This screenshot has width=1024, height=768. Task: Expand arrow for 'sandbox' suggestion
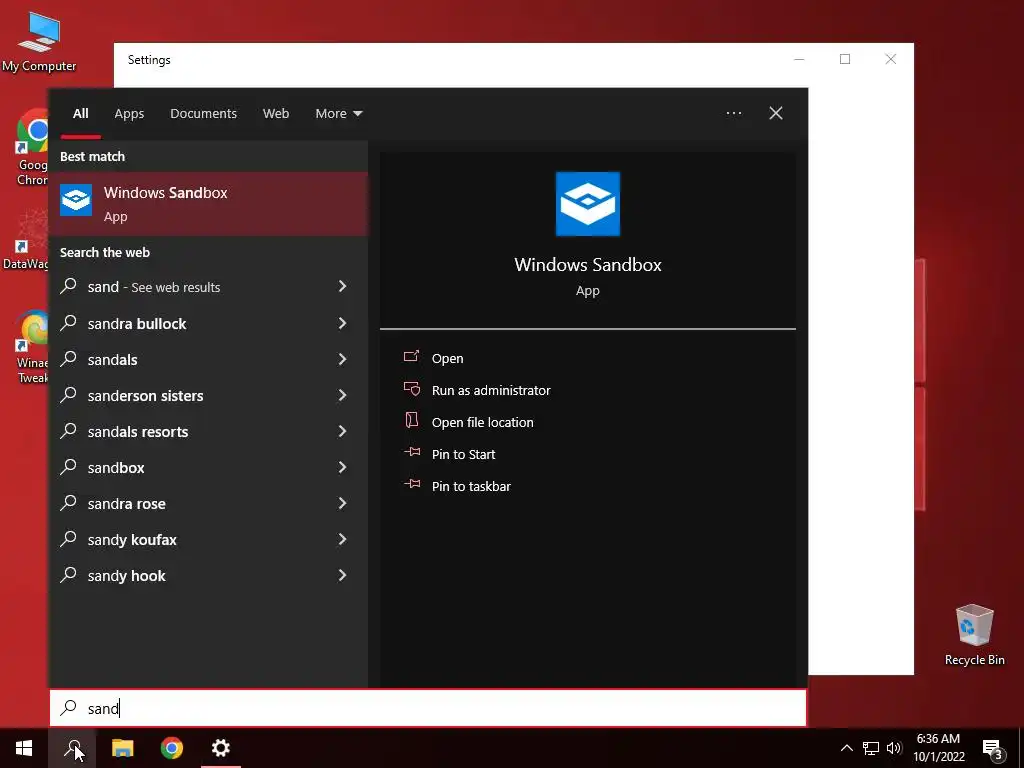[342, 467]
